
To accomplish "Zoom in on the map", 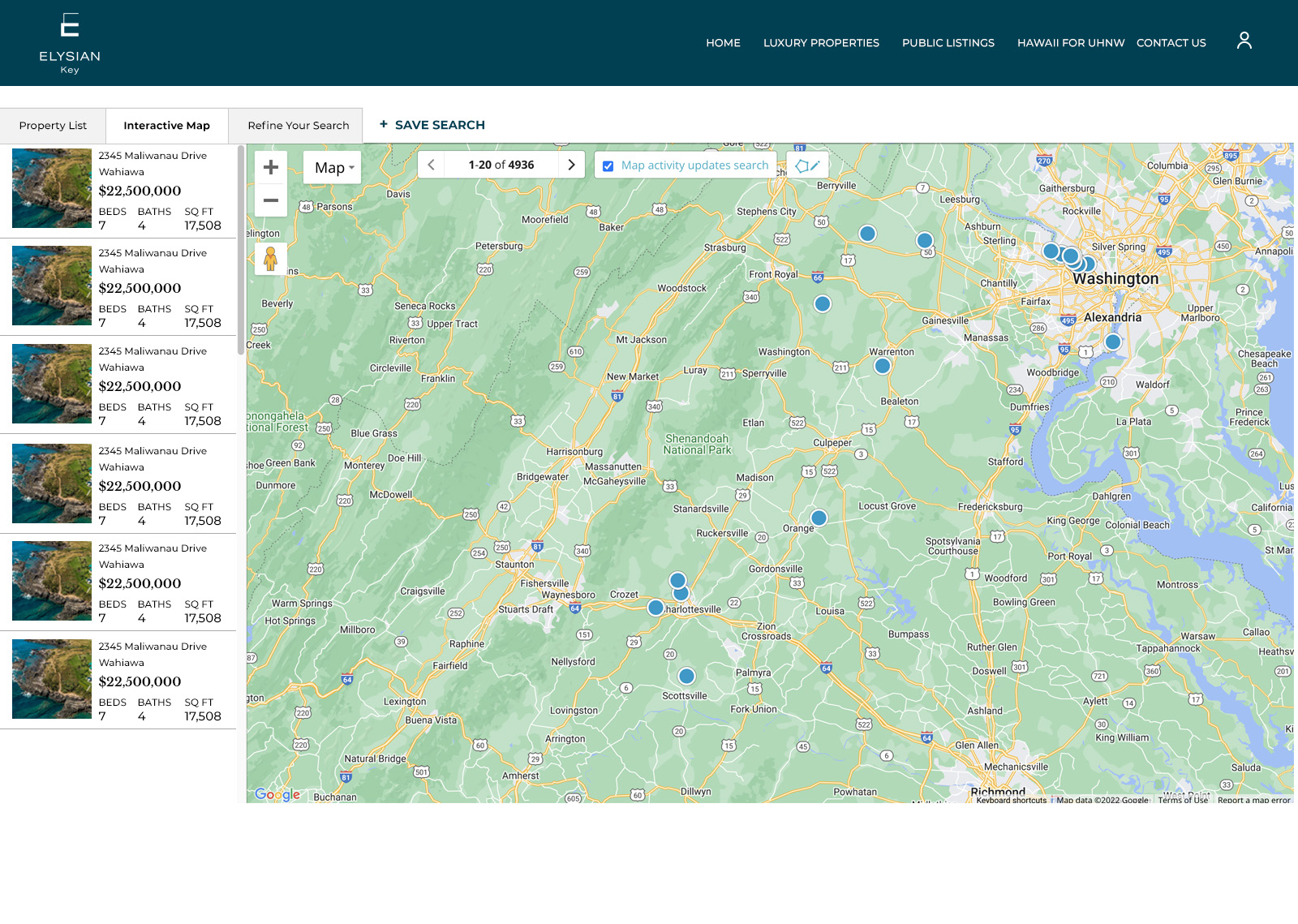I will (271, 168).
